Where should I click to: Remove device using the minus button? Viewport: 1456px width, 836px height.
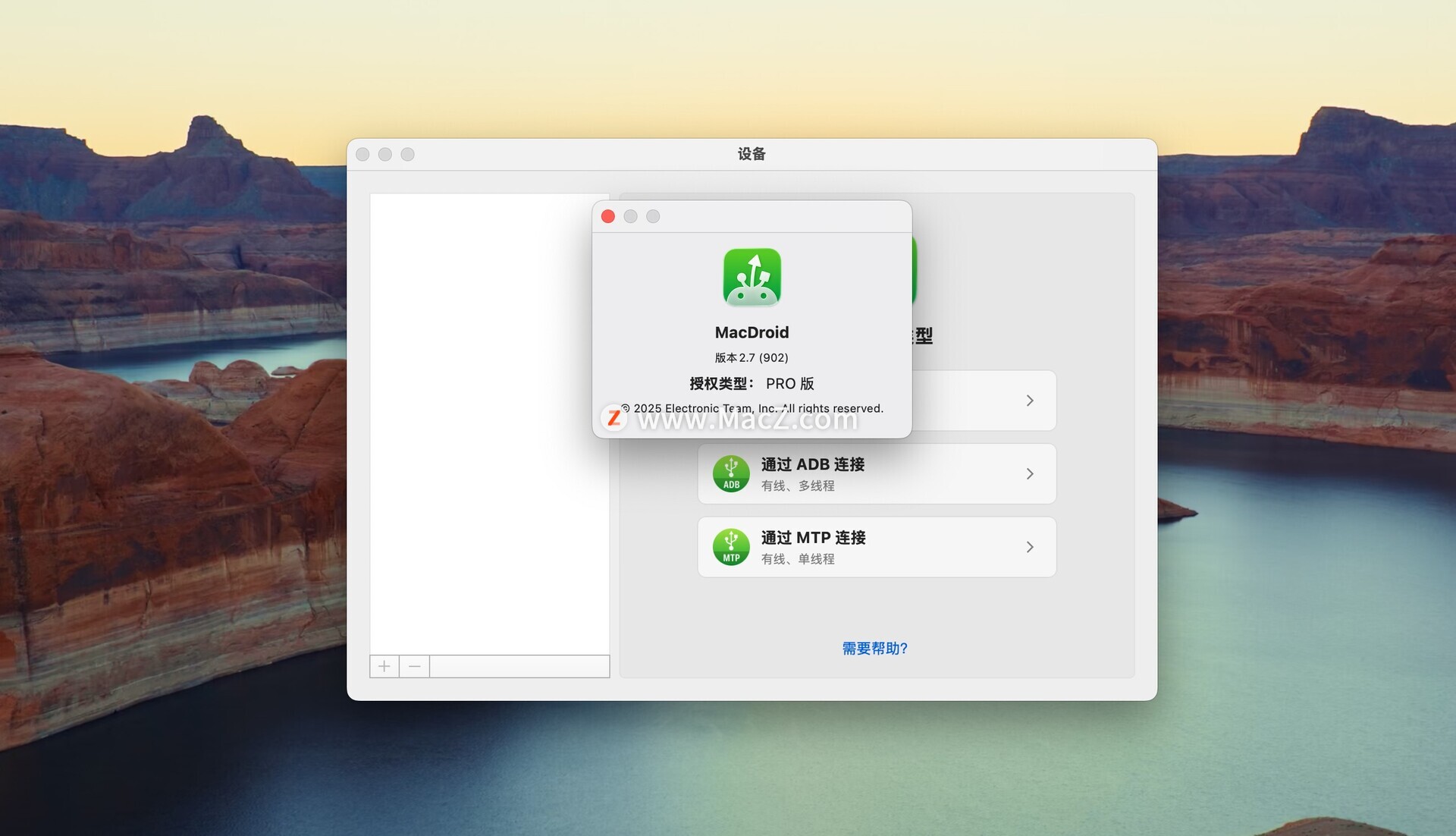click(414, 666)
